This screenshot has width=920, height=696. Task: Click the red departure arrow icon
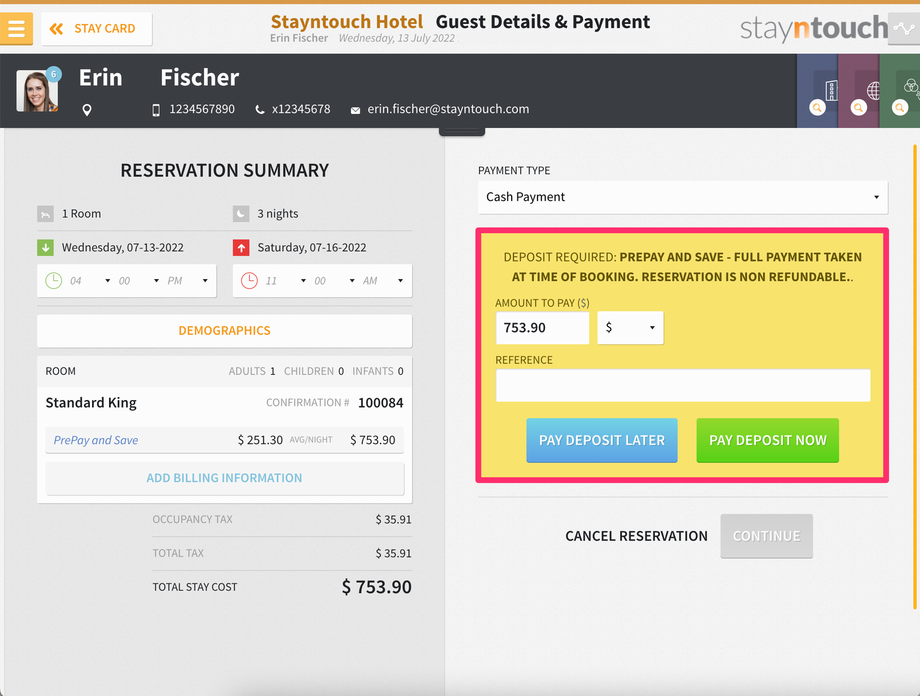pos(241,248)
